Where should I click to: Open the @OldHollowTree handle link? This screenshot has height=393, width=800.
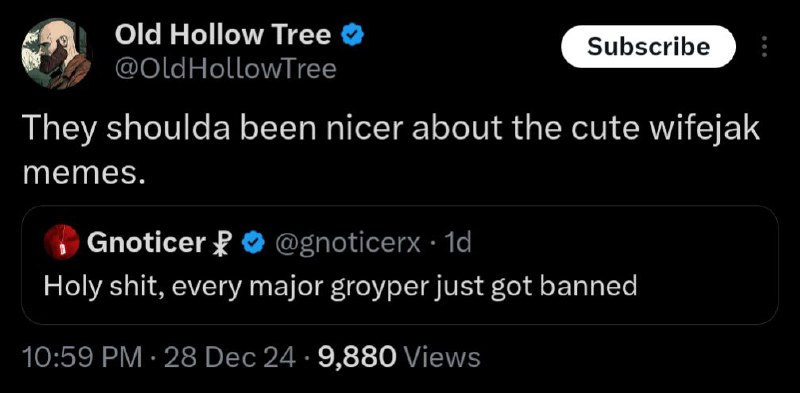point(226,69)
